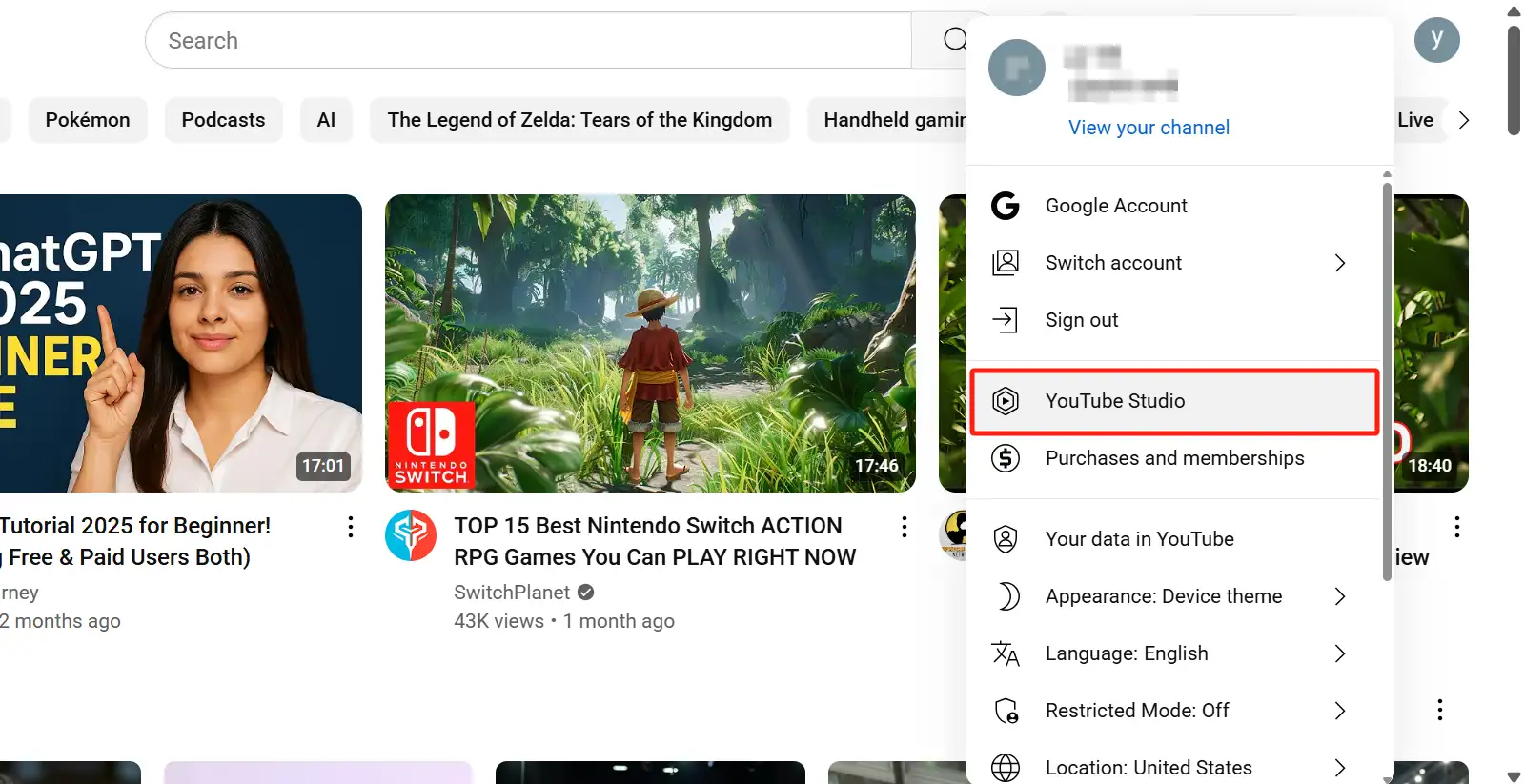Expand the Restricted Mode: Off chevron

coord(1340,711)
